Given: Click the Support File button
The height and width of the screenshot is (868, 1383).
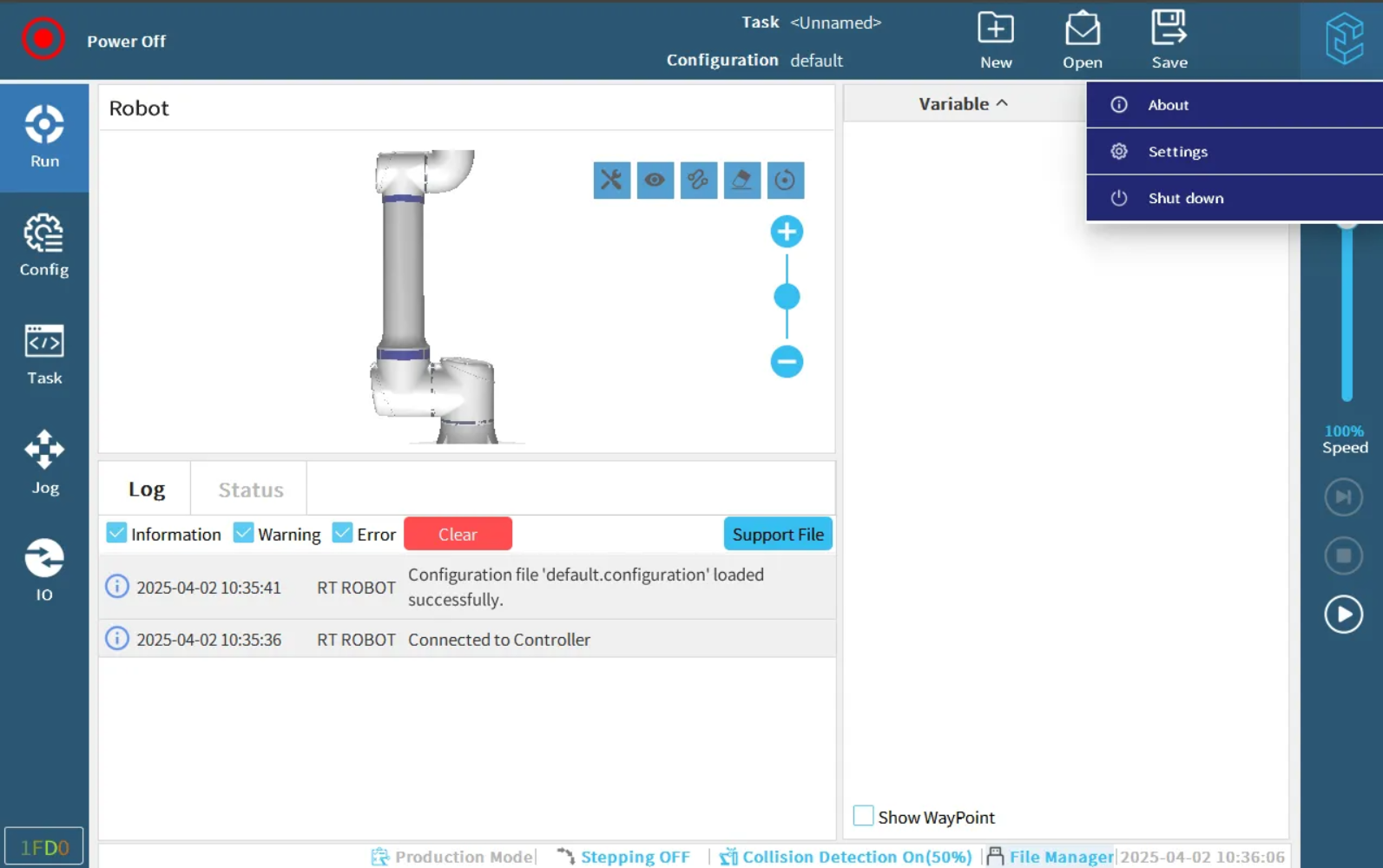Looking at the screenshot, I should coord(777,534).
